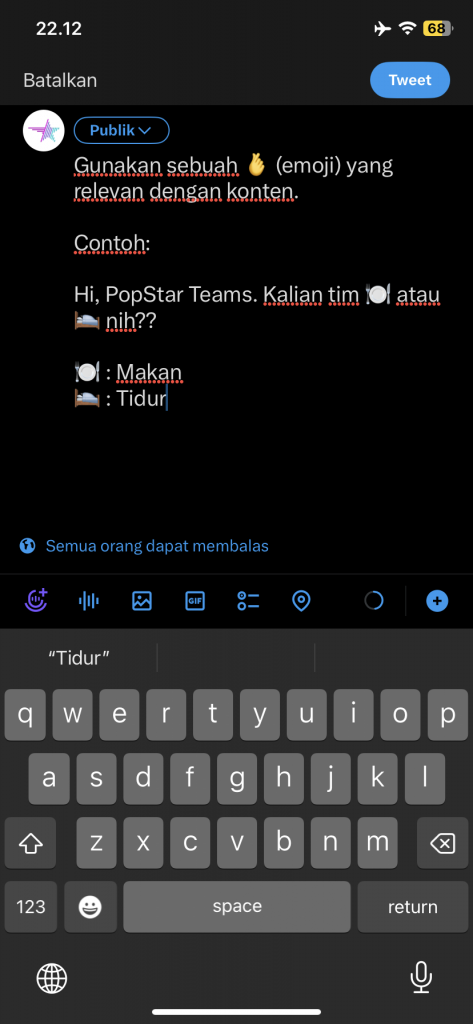Image resolution: width=473 pixels, height=1024 pixels.
Task: Select the "Tidur" keyboard suggestion
Action: [79, 658]
